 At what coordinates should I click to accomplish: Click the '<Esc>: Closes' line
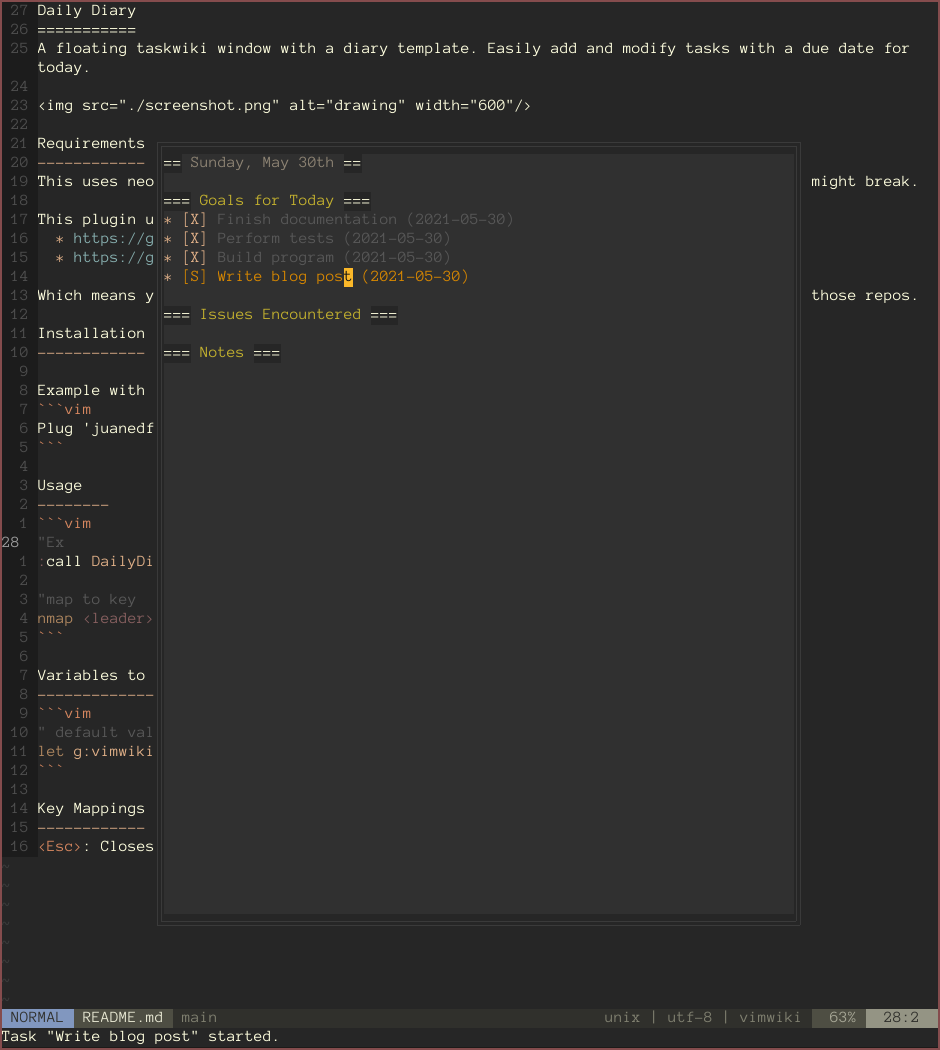coord(95,846)
